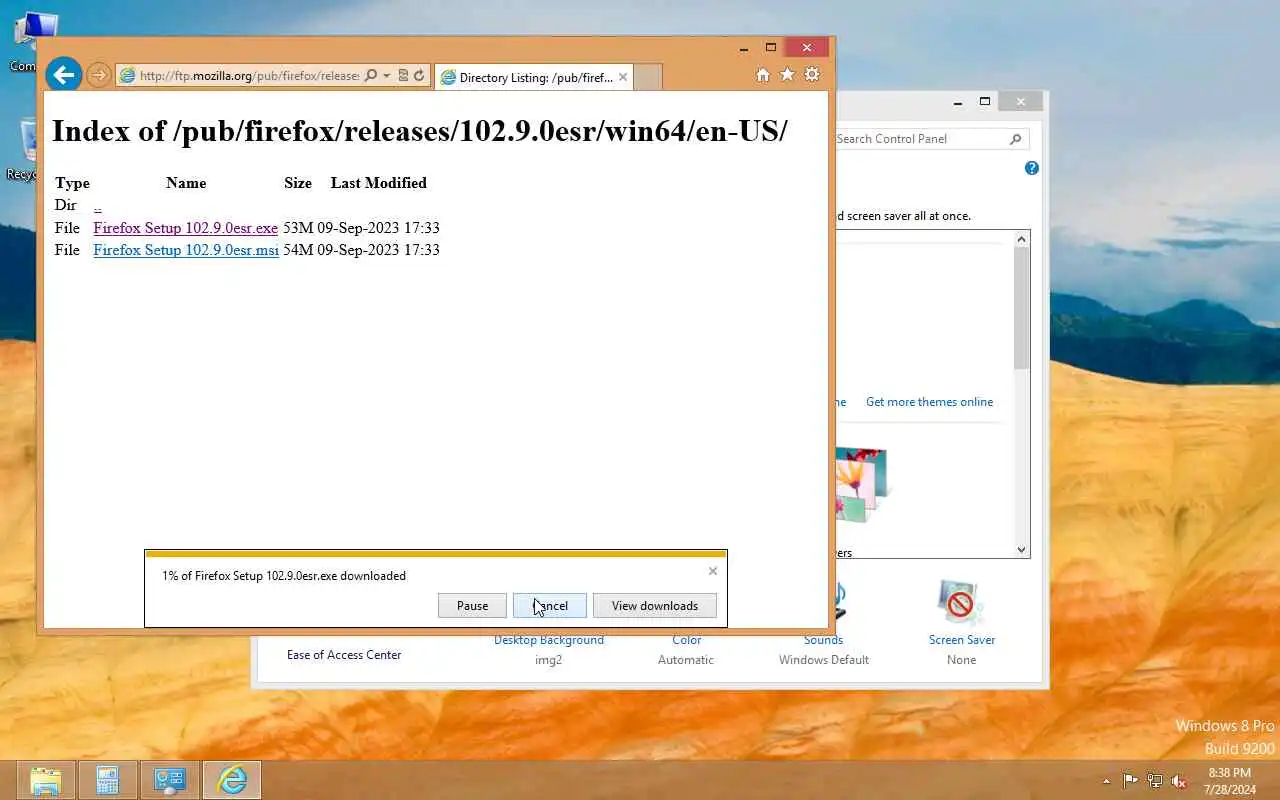
Task: Maximize the Internet Explorer window
Action: [771, 47]
